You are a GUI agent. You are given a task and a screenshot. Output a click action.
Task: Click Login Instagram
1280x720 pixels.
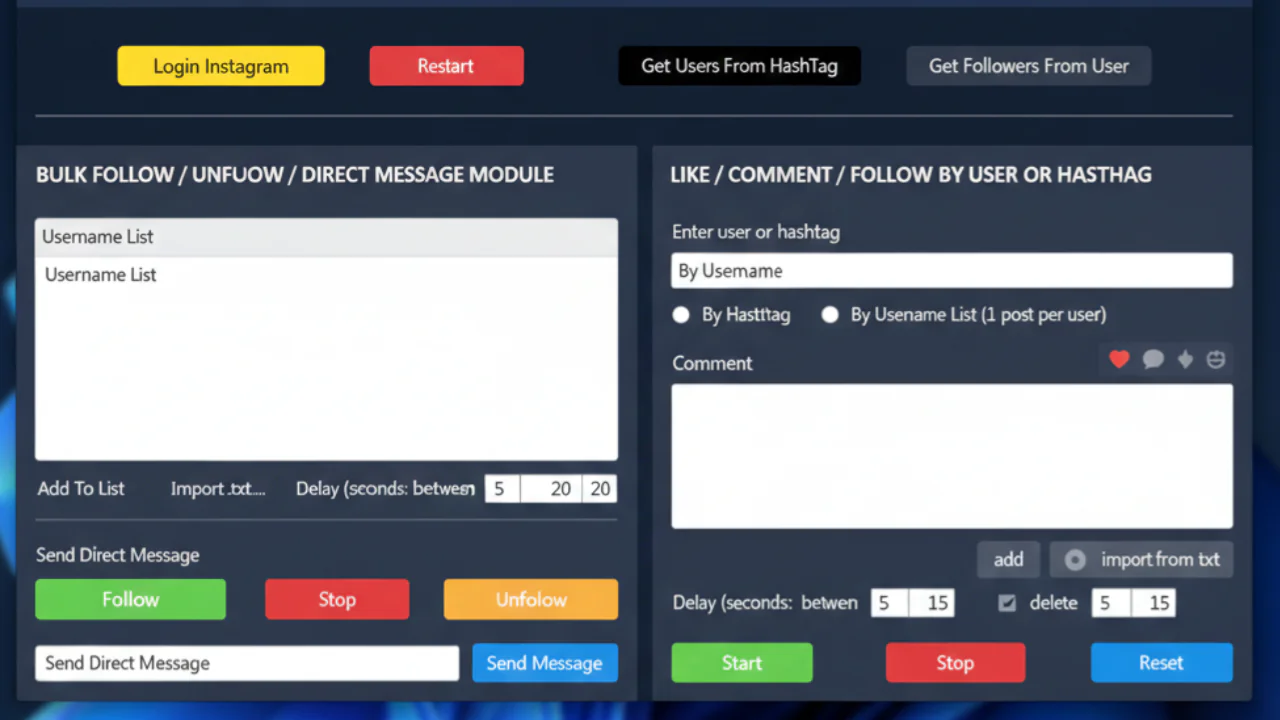click(220, 65)
